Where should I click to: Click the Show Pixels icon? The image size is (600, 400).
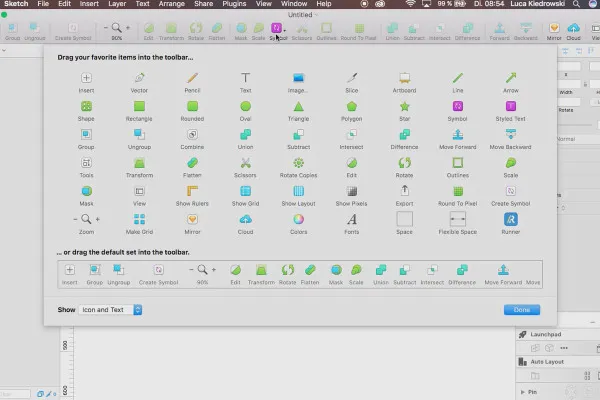pyautogui.click(x=352, y=191)
